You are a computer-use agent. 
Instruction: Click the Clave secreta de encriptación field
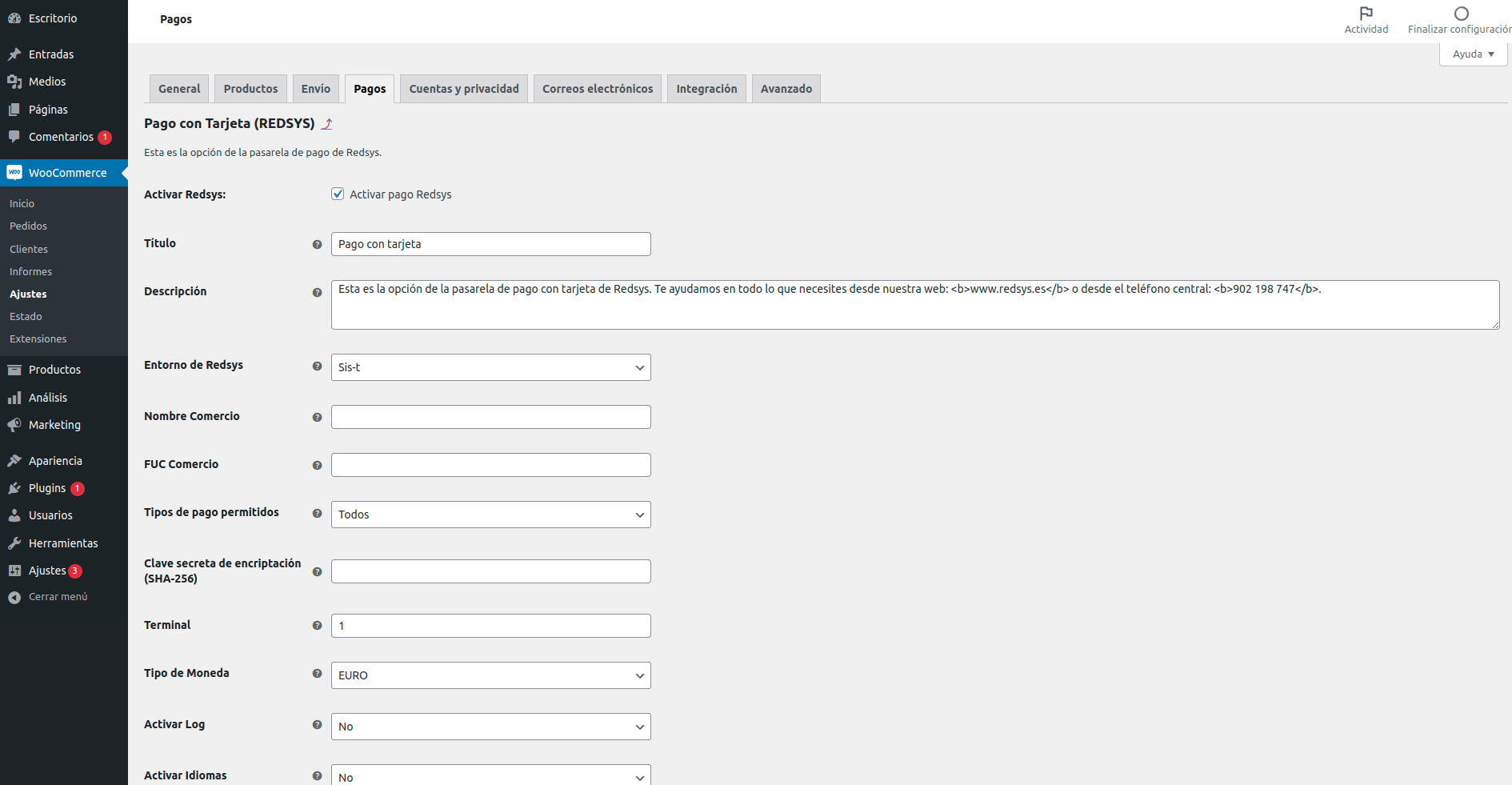(491, 571)
